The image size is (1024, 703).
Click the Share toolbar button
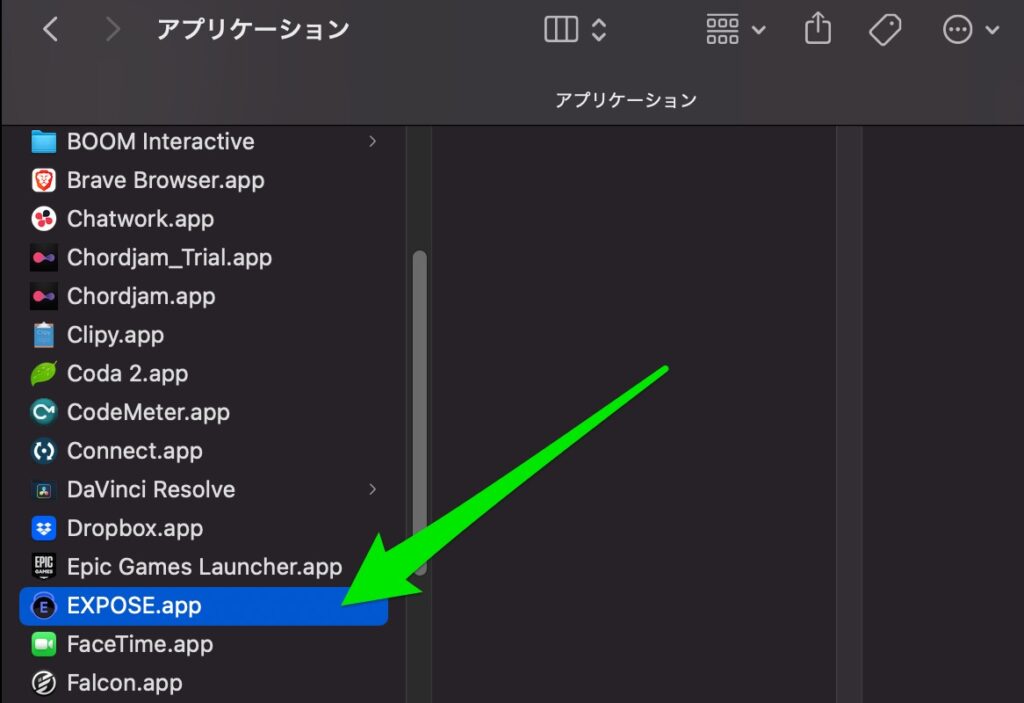click(x=818, y=30)
